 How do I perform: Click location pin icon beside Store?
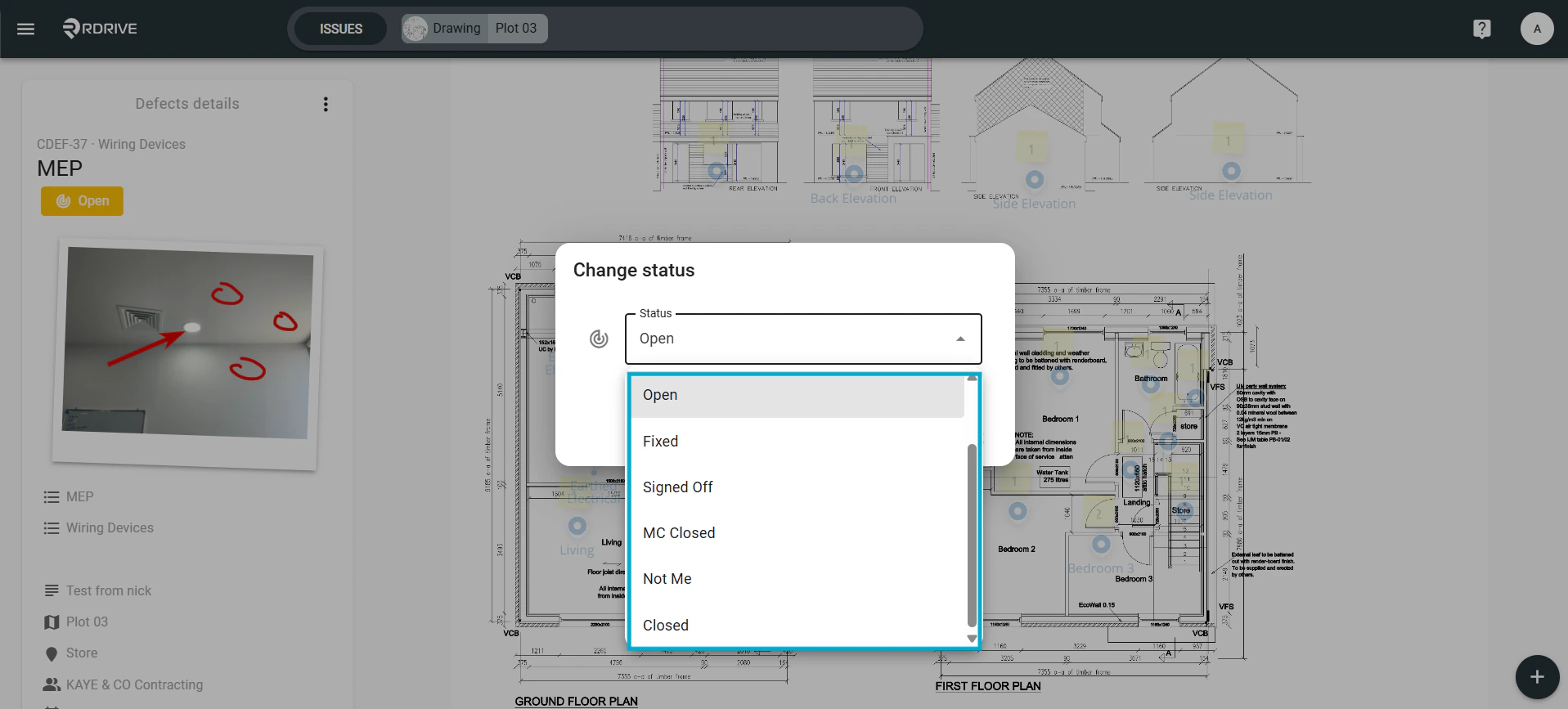pyautogui.click(x=52, y=653)
